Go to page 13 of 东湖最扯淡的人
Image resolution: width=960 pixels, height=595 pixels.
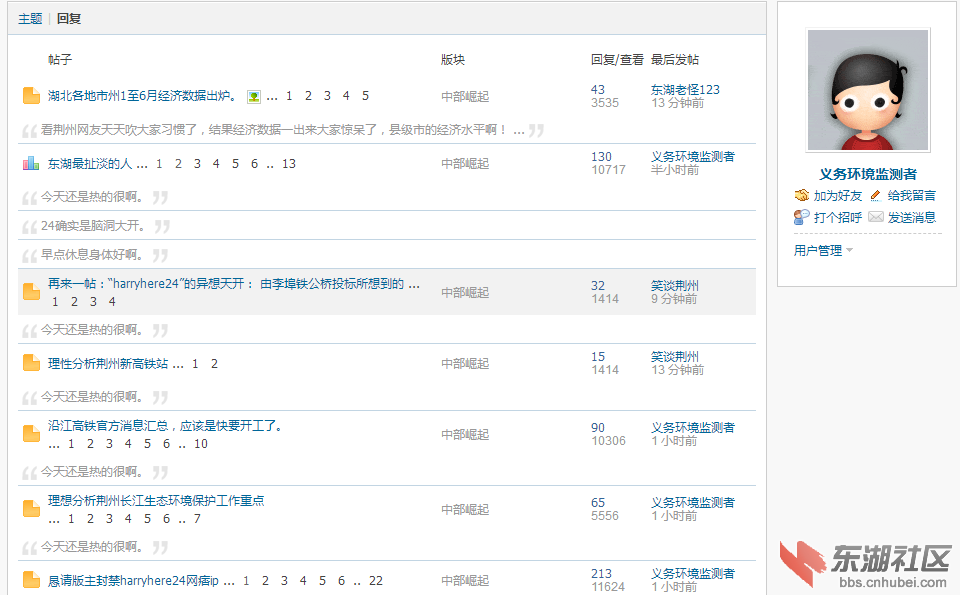(x=288, y=163)
